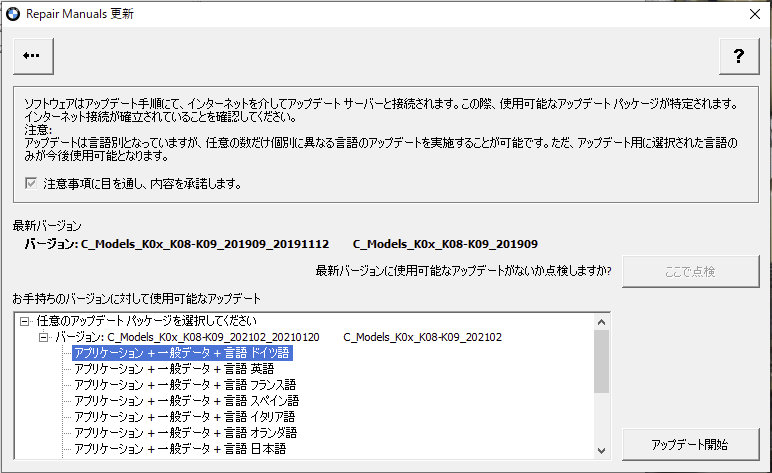The height and width of the screenshot is (473, 772).
Task: Click the back arrow button
Action: pyautogui.click(x=33, y=56)
